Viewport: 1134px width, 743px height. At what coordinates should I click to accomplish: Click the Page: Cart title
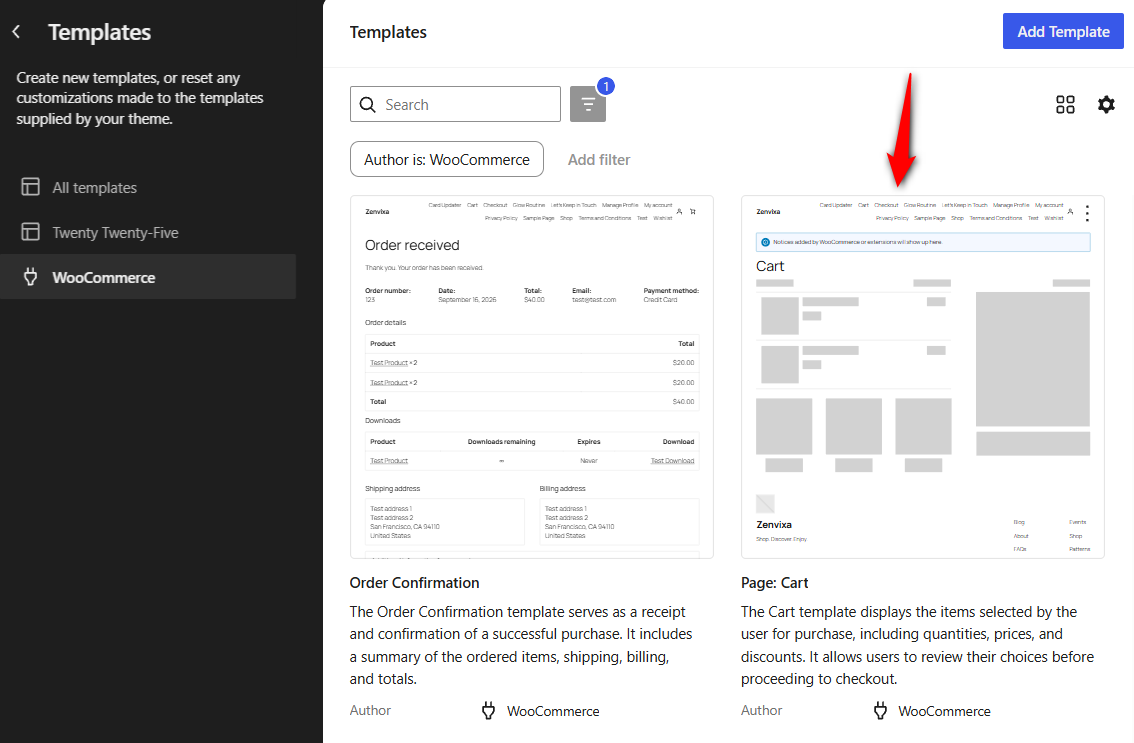[x=775, y=583]
